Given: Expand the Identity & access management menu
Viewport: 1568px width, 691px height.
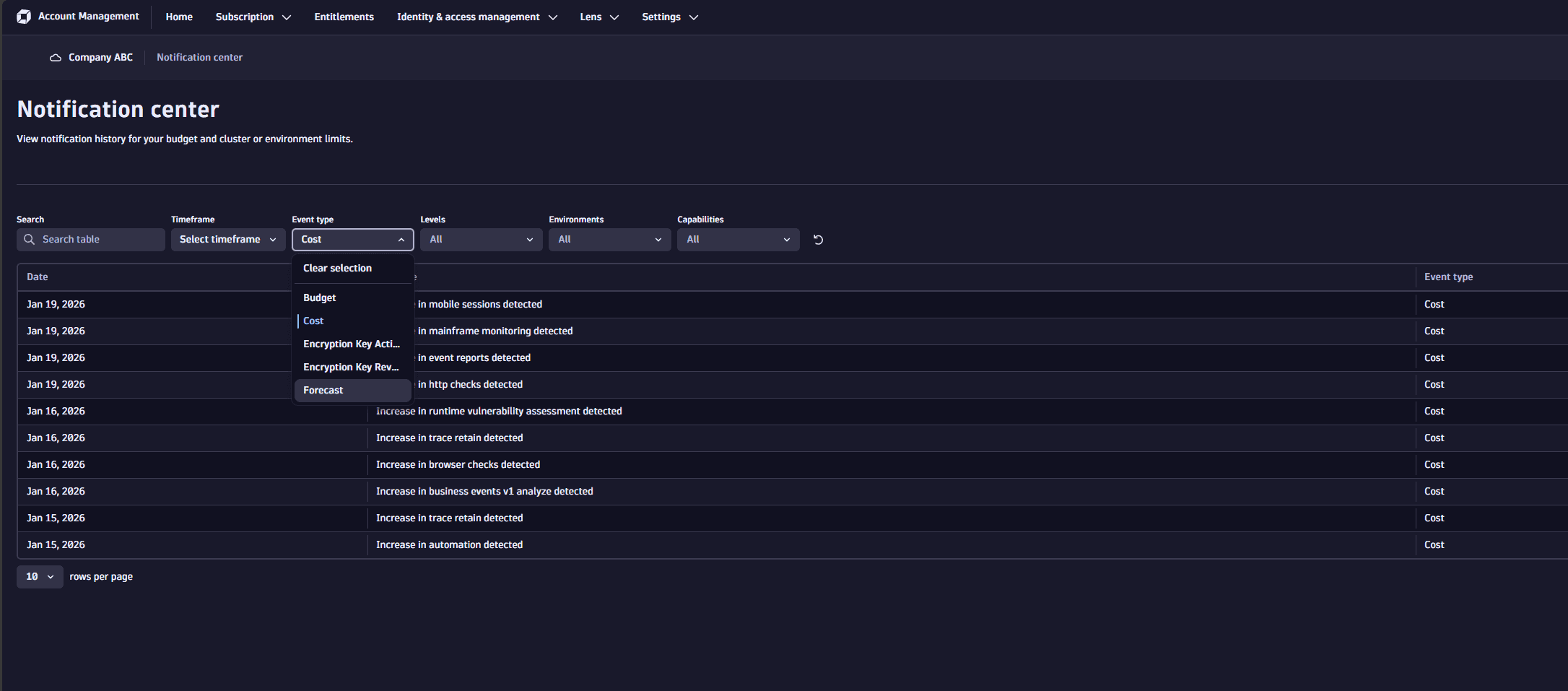Looking at the screenshot, I should click(x=476, y=17).
